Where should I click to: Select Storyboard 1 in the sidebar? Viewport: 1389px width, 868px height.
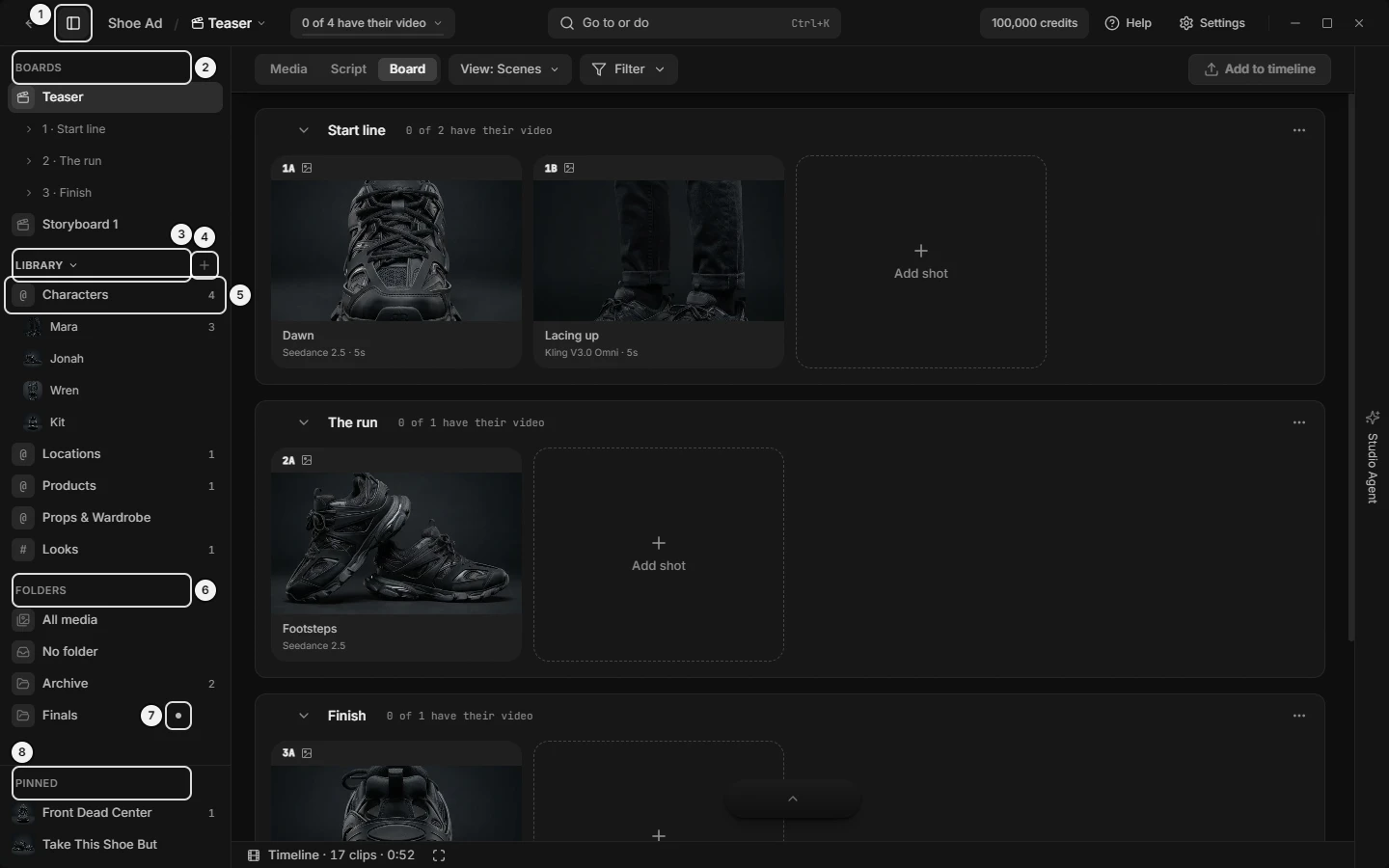(x=116, y=225)
